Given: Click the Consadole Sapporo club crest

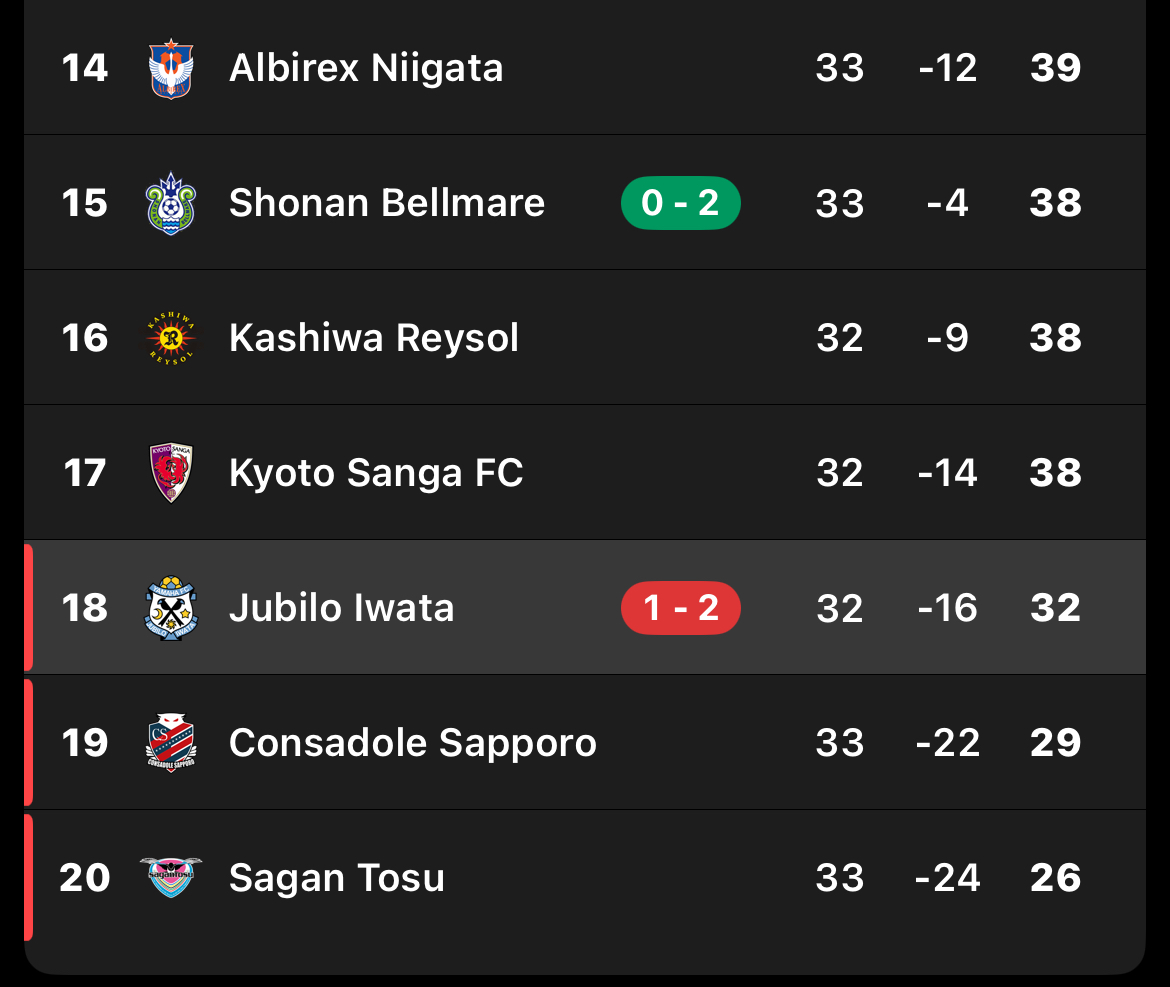Looking at the screenshot, I should 171,743.
